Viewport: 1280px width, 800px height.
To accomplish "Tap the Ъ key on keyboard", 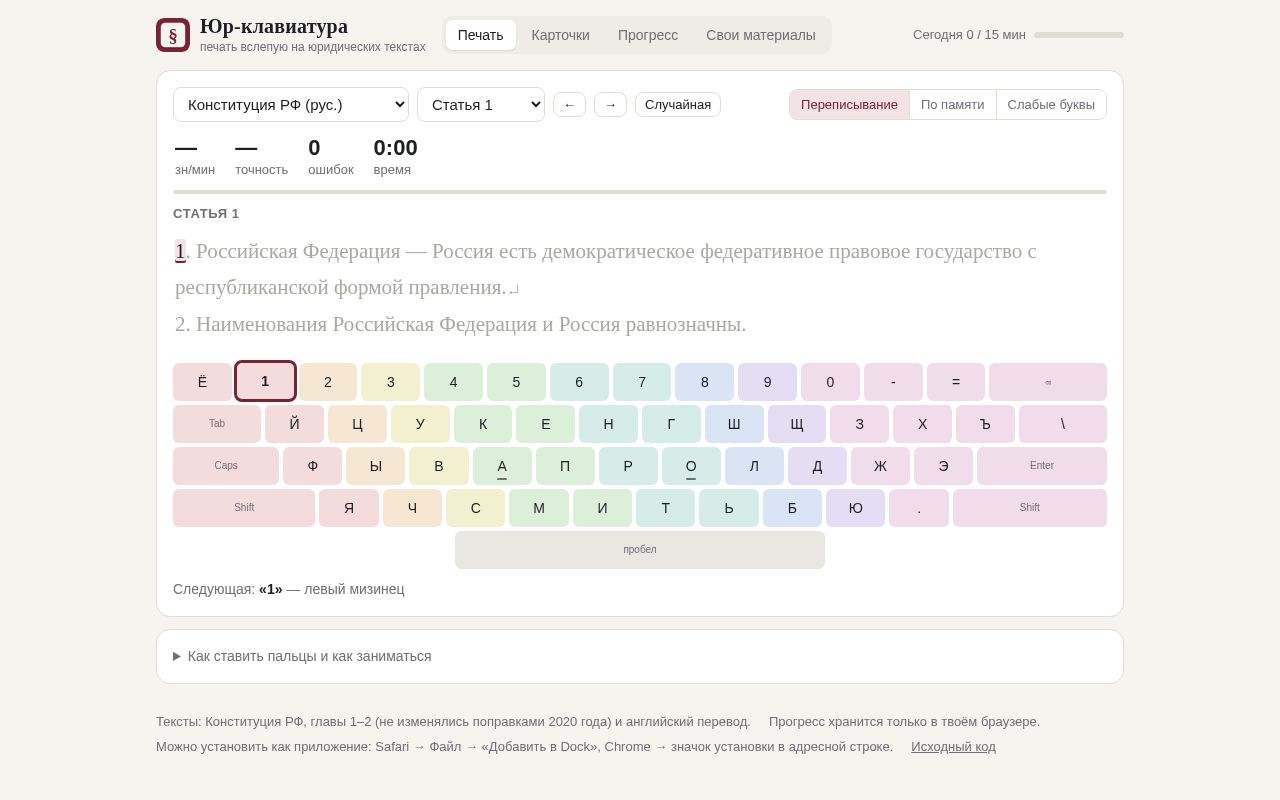I will coord(985,424).
